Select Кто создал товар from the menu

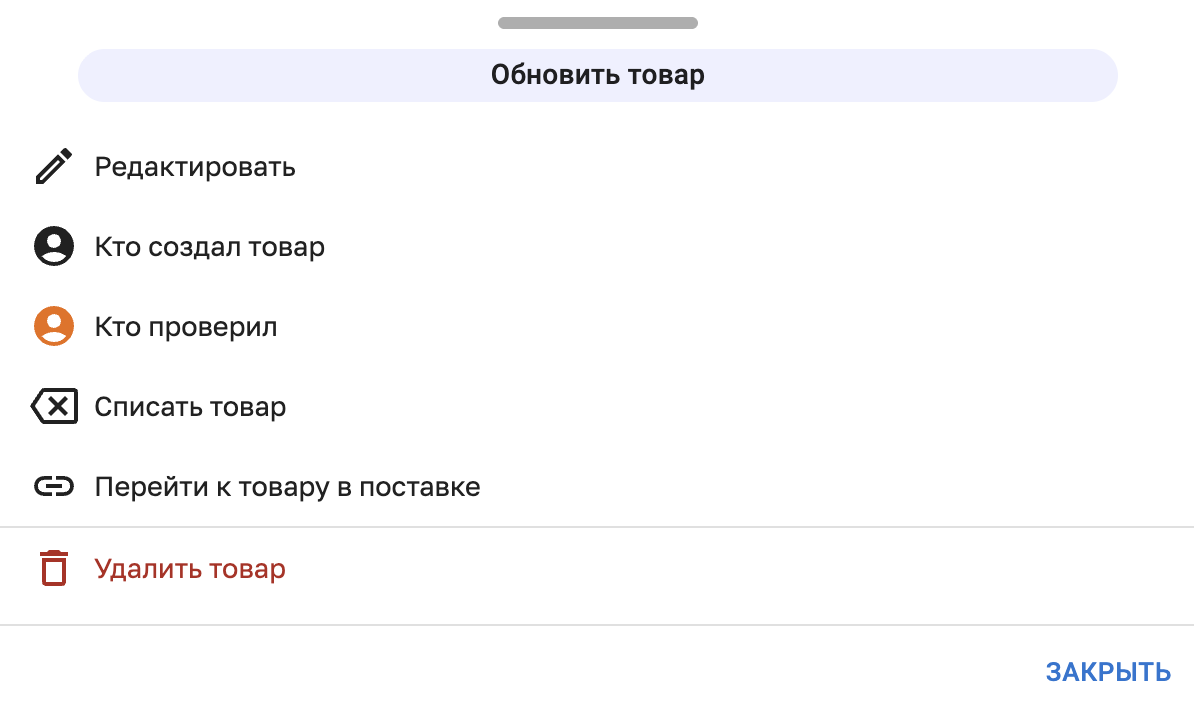tap(209, 247)
